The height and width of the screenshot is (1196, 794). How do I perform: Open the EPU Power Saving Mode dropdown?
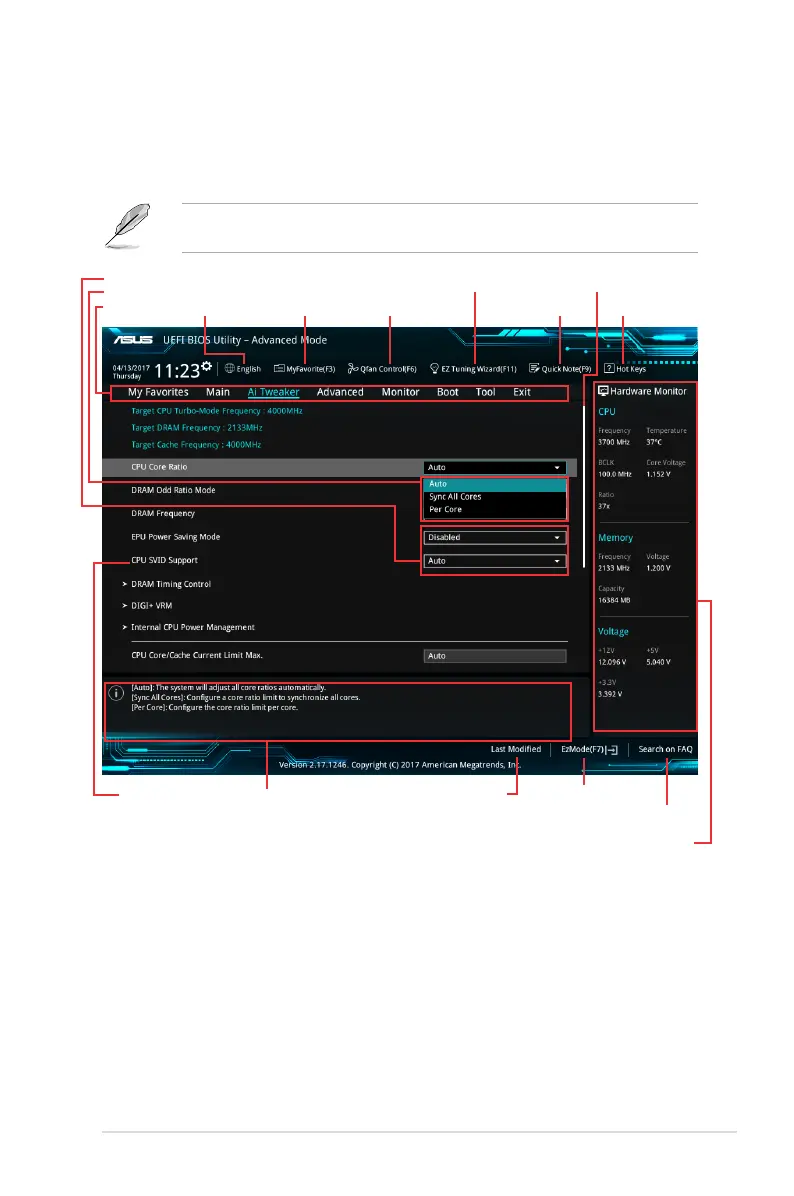pos(494,537)
